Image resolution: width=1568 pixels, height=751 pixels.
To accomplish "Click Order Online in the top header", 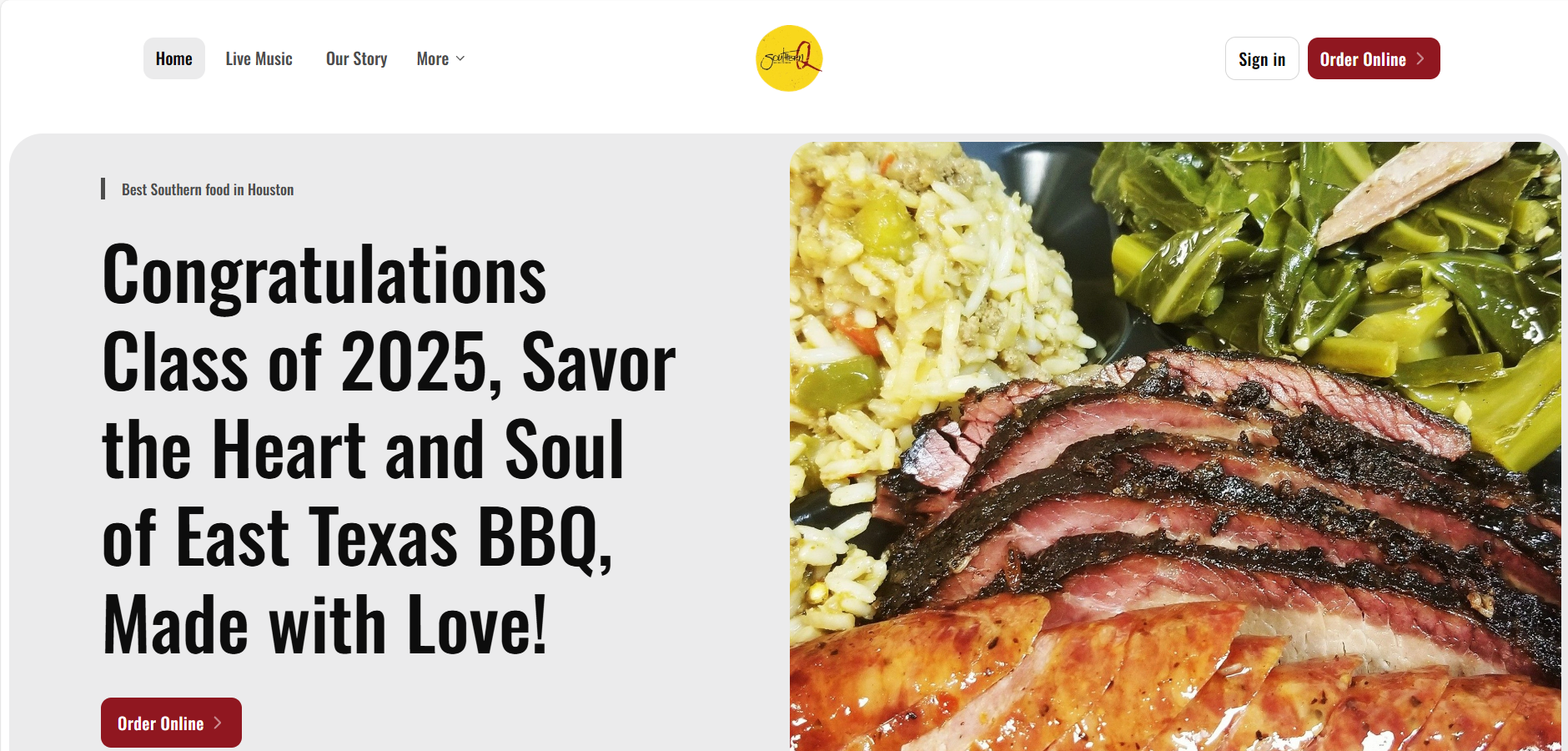I will pyautogui.click(x=1374, y=58).
